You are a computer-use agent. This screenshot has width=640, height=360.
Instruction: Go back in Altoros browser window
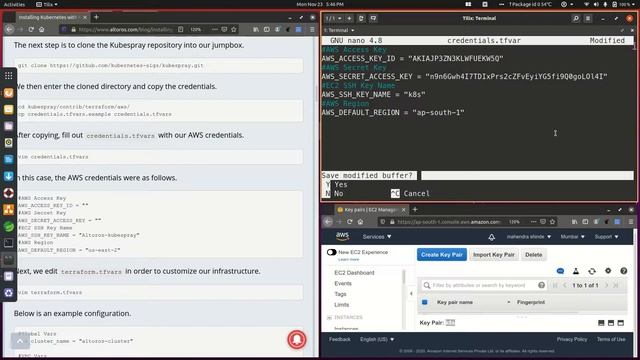(x=10, y=29)
